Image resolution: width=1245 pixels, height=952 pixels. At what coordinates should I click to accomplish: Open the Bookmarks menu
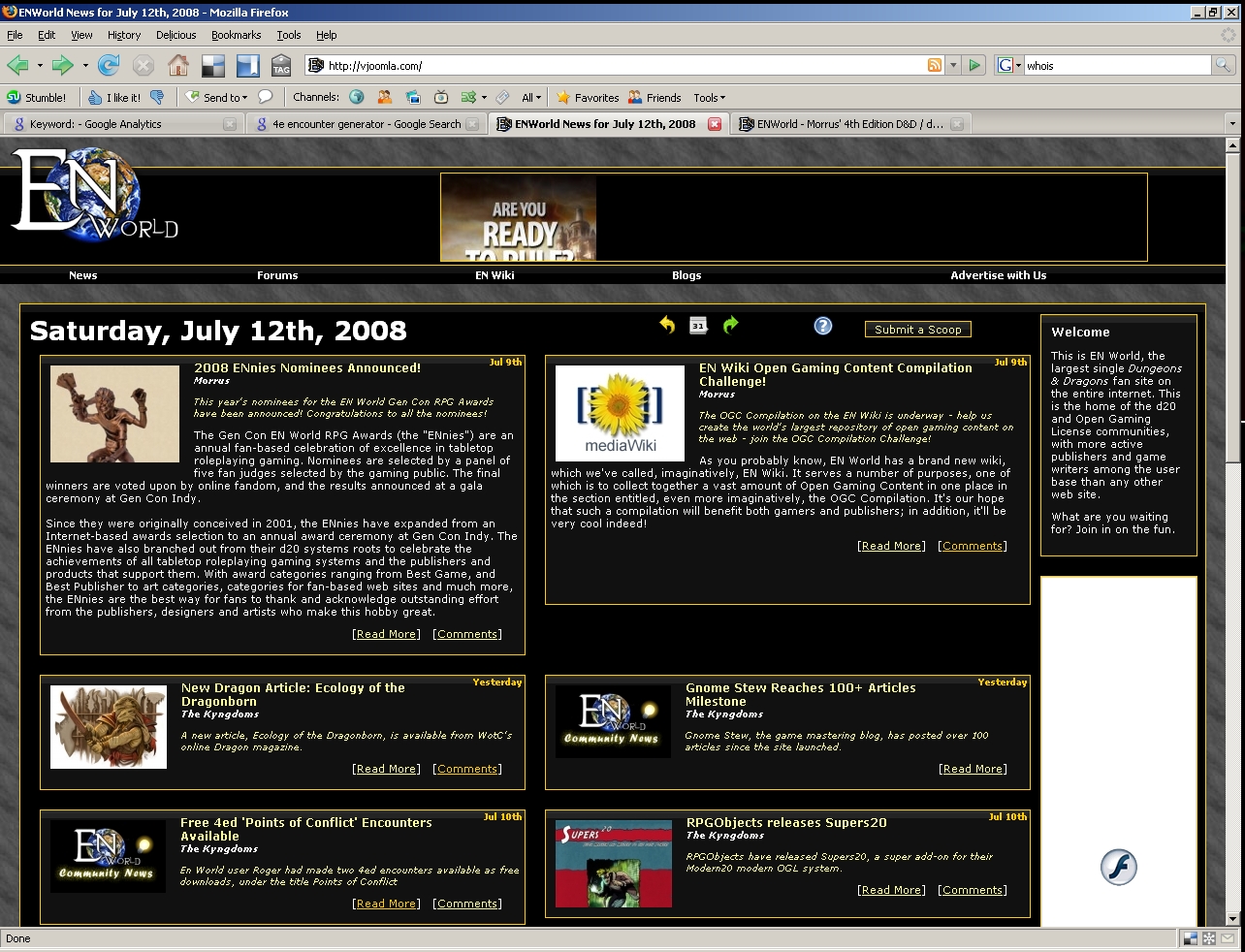[x=236, y=35]
